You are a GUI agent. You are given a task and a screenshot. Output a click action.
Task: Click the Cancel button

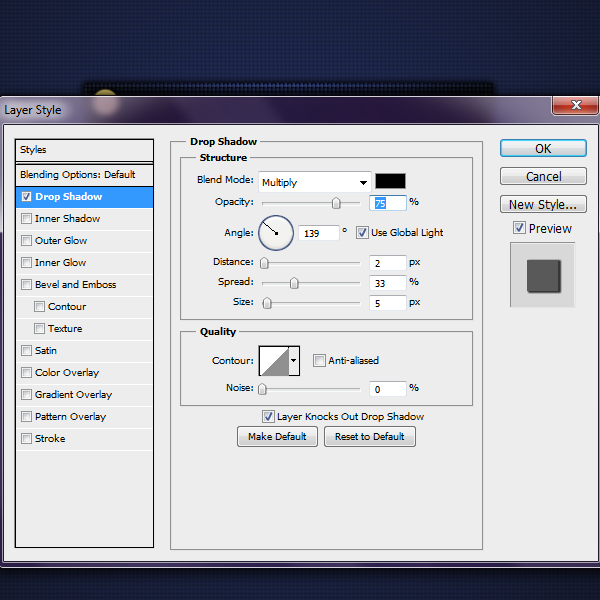coord(543,176)
